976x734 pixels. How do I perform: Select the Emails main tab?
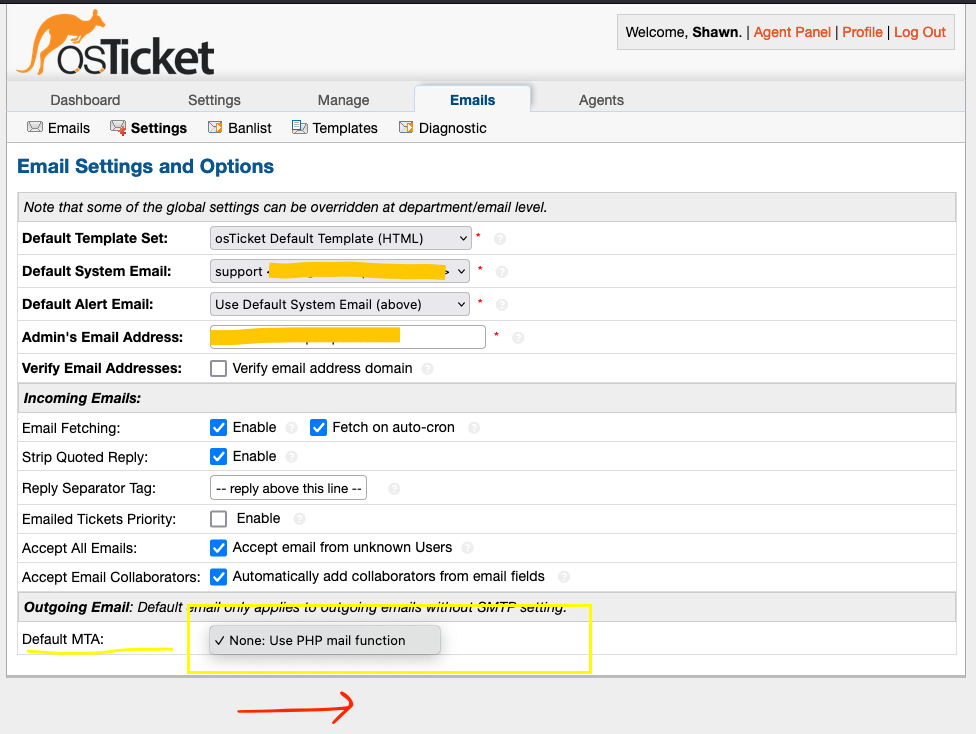[x=472, y=100]
